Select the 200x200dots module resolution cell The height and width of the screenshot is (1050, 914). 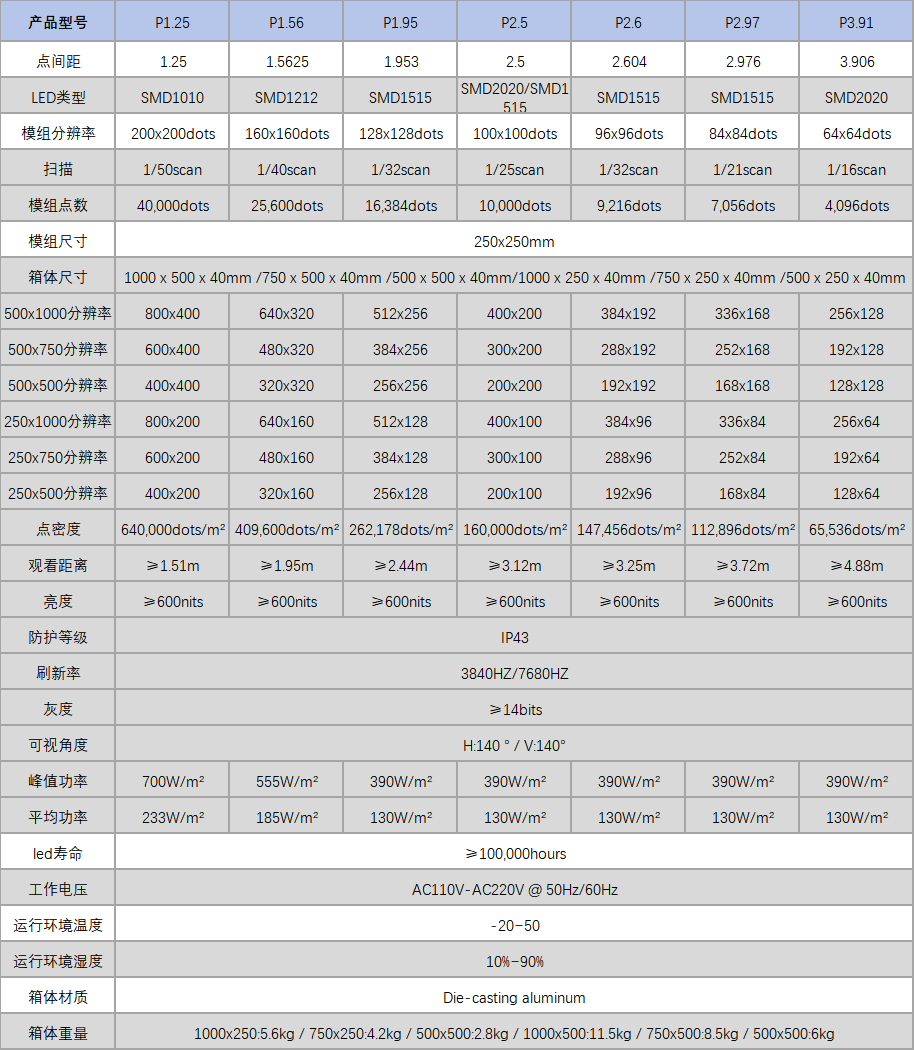[x=172, y=133]
